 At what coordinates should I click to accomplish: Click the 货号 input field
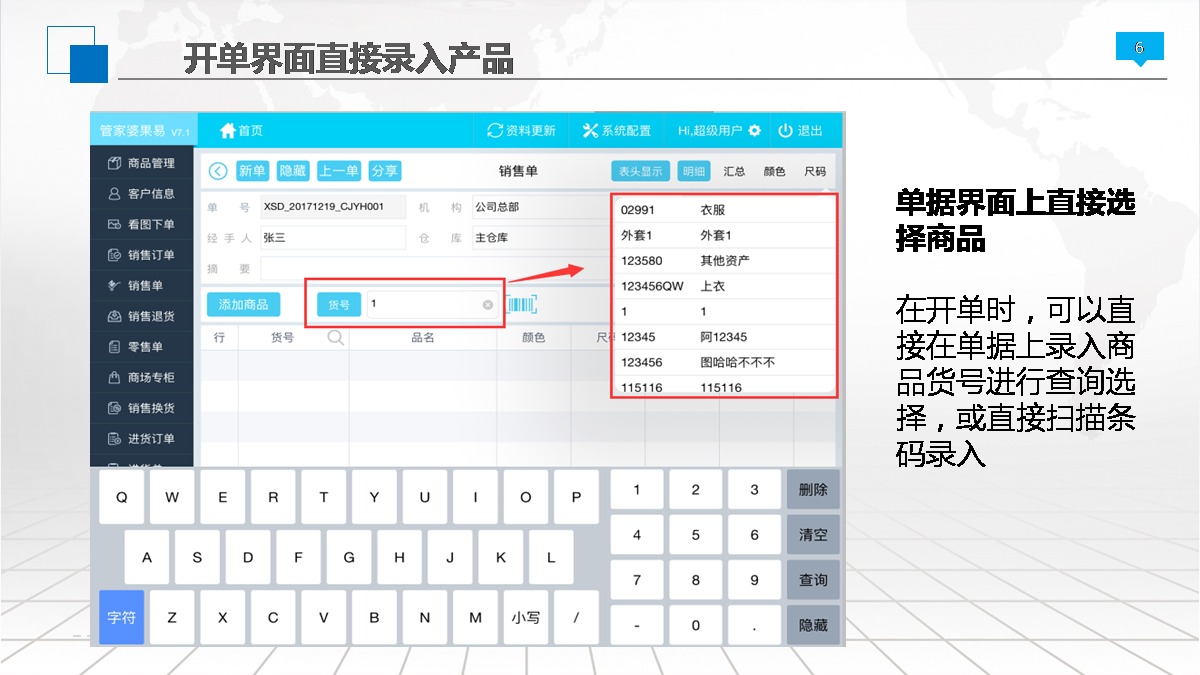tap(425, 305)
